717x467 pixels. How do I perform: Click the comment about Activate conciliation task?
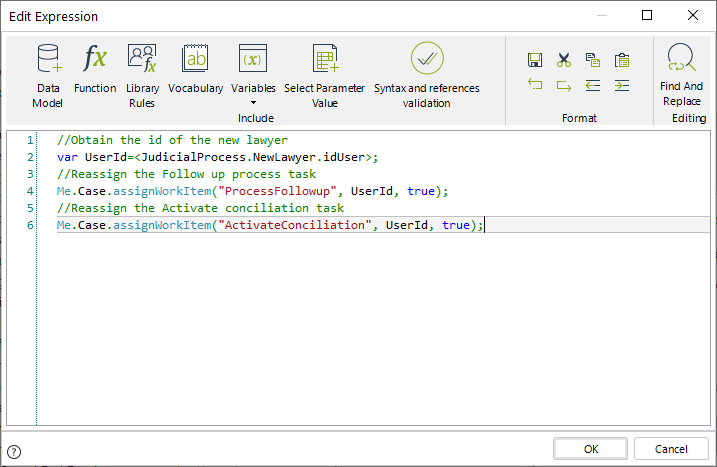point(200,208)
